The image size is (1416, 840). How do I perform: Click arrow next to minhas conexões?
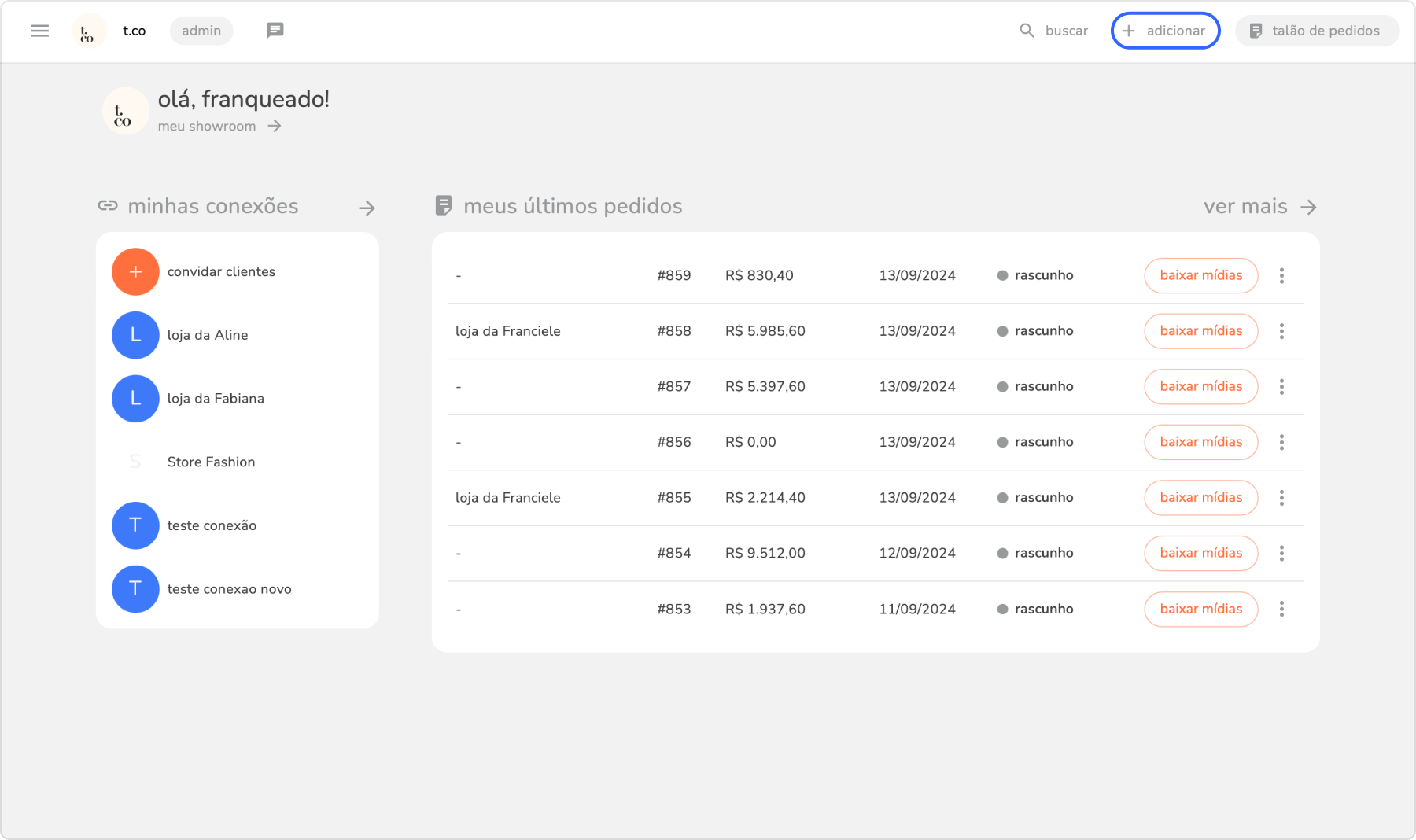click(367, 208)
